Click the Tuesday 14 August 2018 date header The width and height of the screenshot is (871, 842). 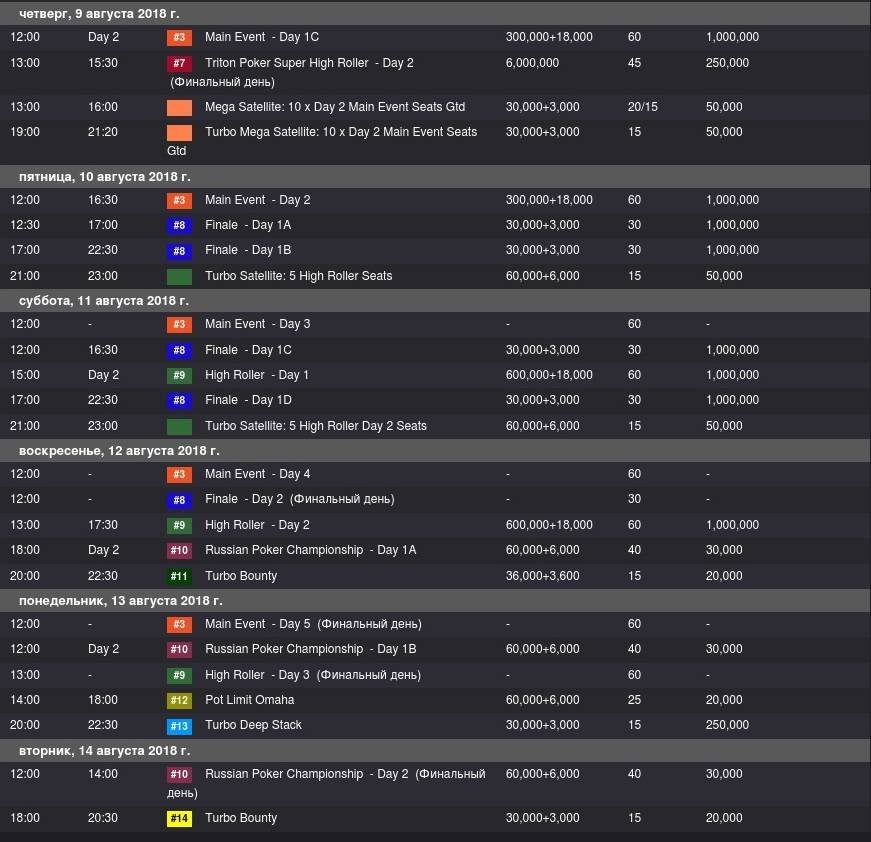[104, 750]
